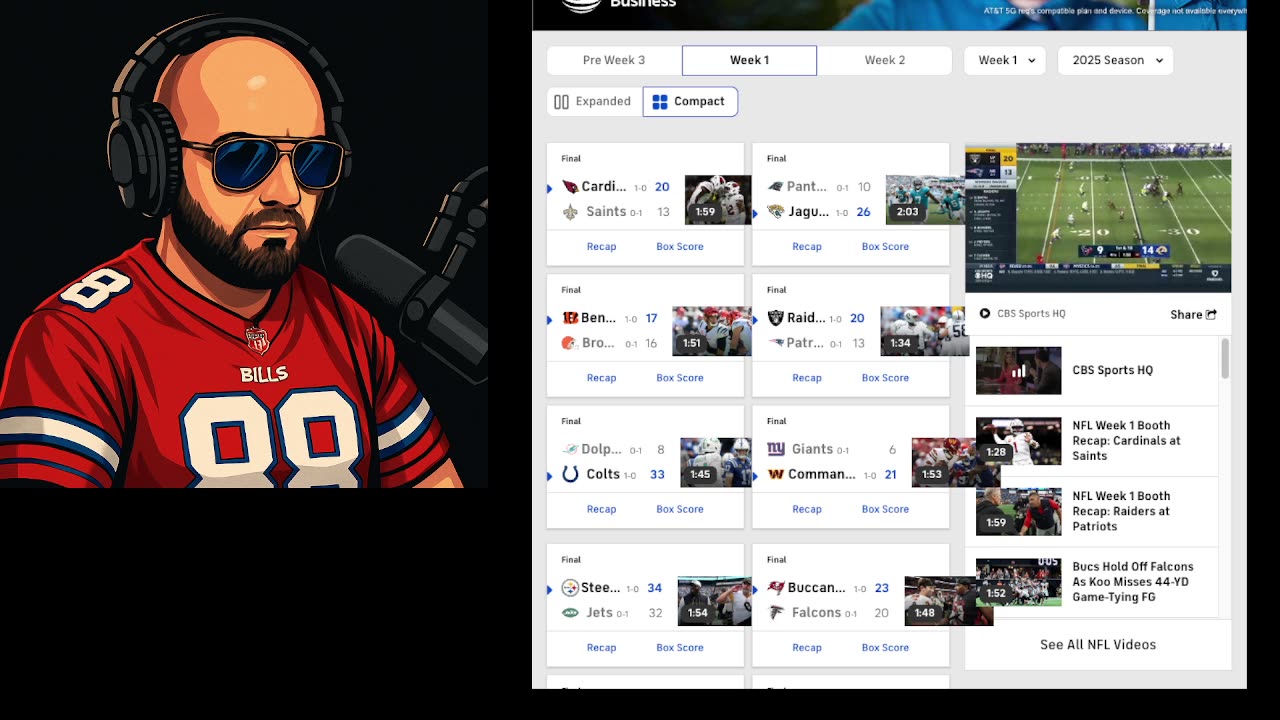Click the Indianapolis Colts horseshoe logo
The image size is (1280, 720).
570,474
